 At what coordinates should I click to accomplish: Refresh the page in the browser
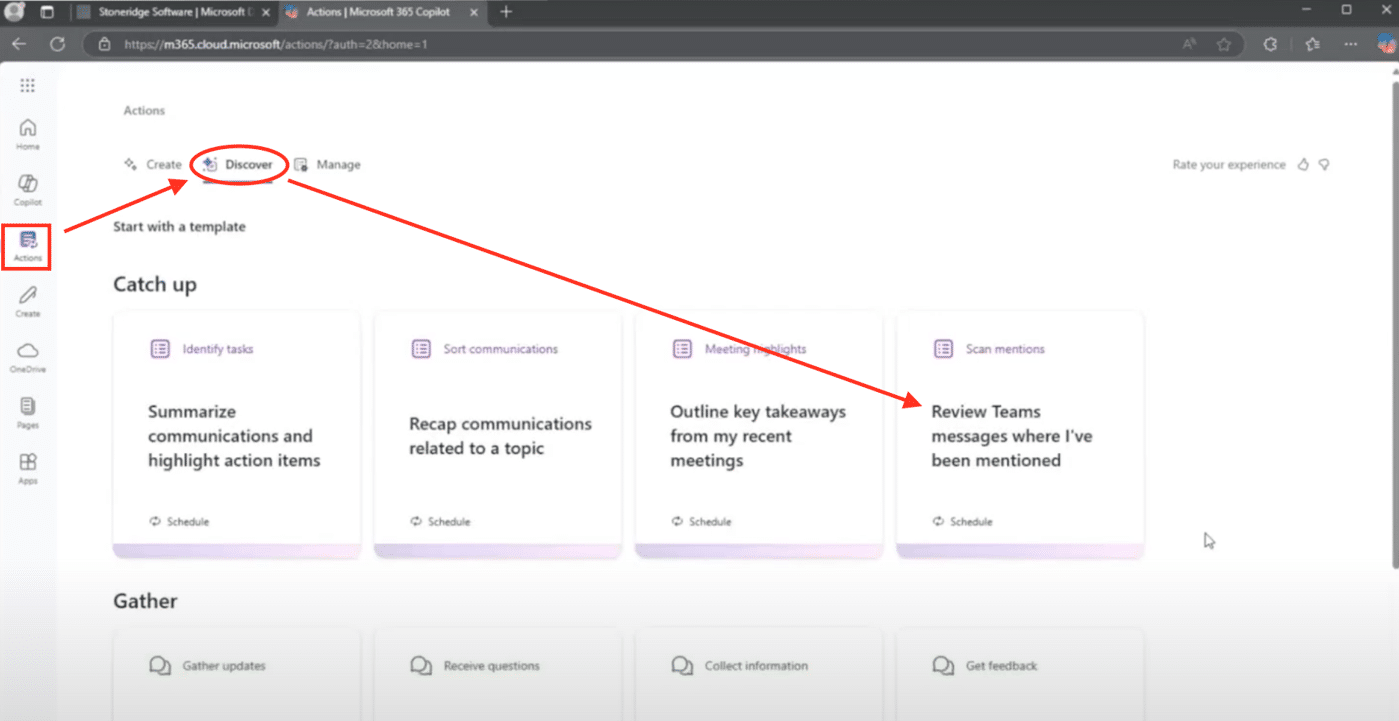coord(57,44)
